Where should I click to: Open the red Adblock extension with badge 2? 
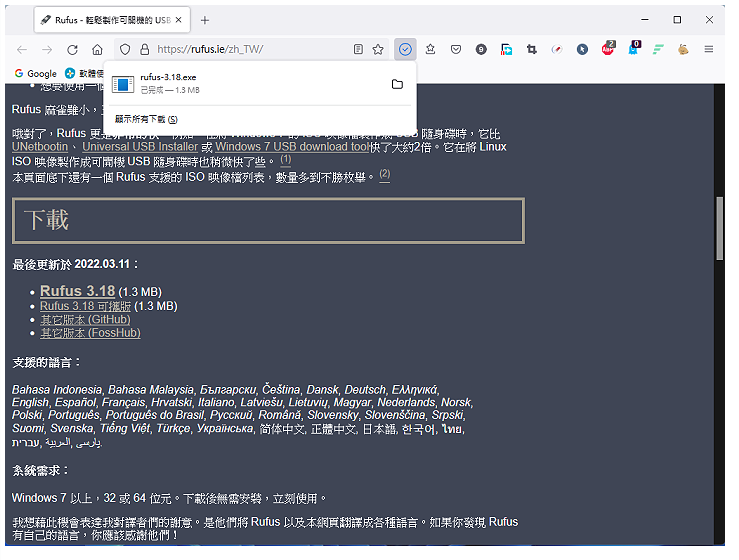608,48
